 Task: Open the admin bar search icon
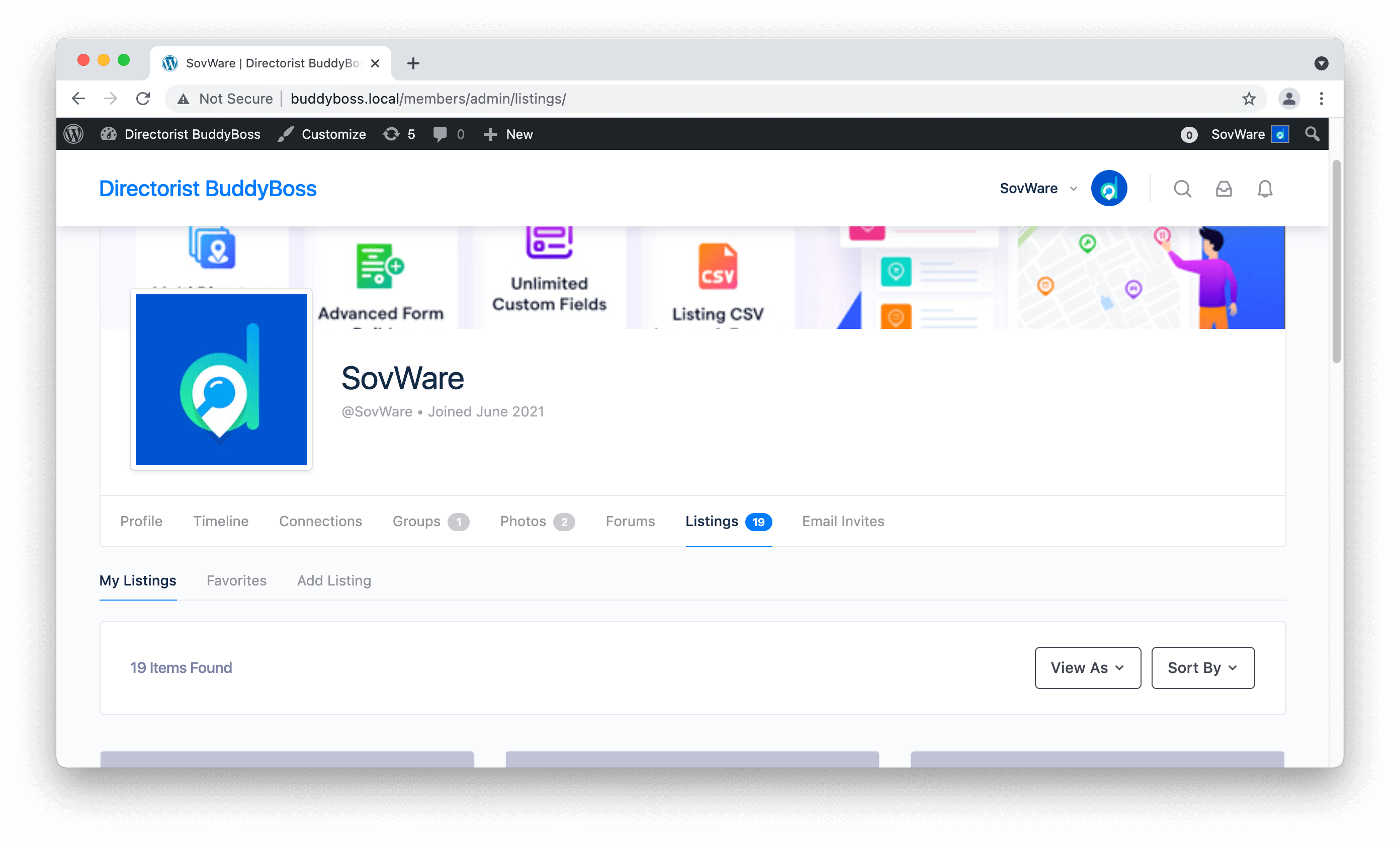pyautogui.click(x=1312, y=134)
